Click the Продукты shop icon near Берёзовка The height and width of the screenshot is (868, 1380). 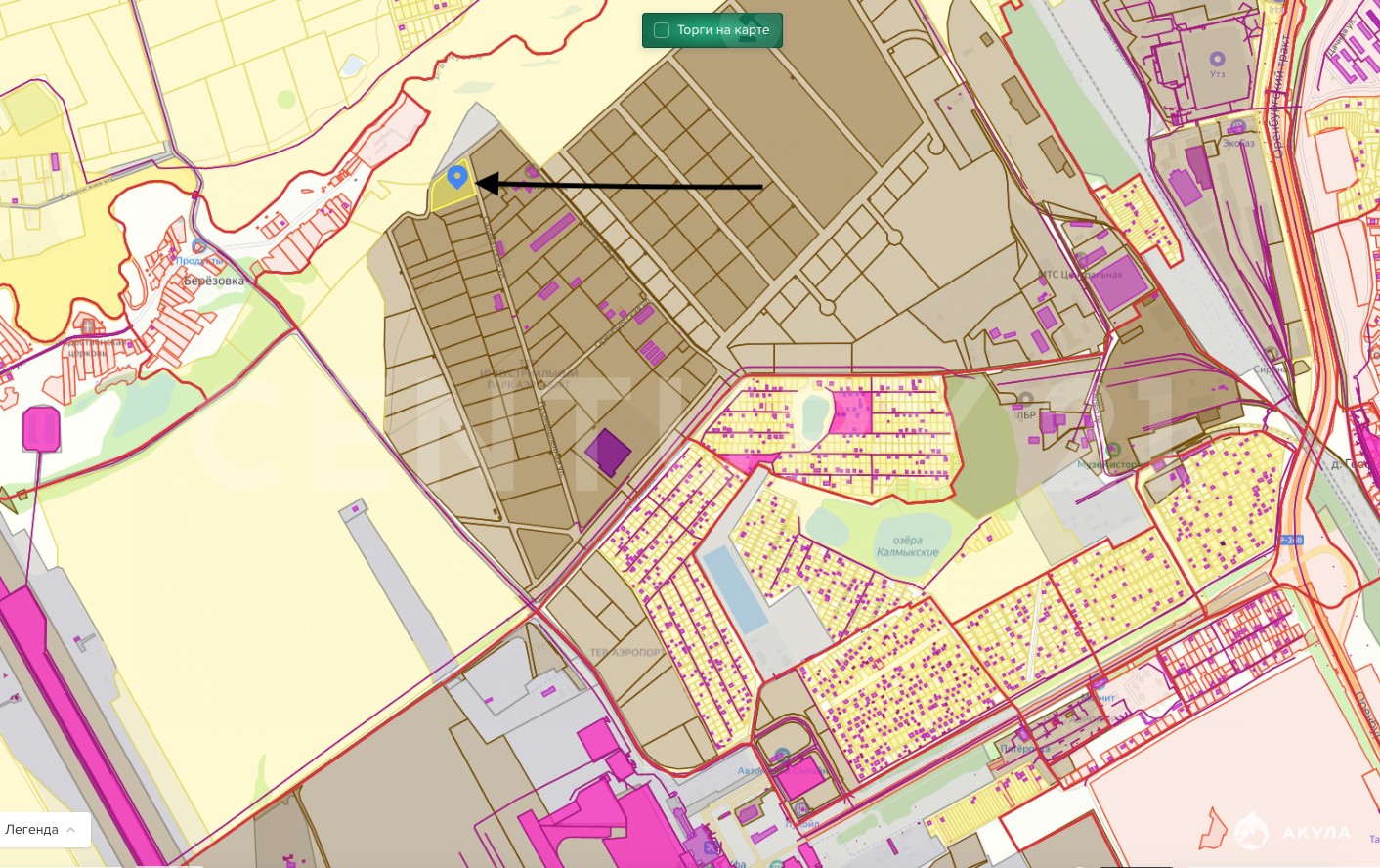(199, 246)
